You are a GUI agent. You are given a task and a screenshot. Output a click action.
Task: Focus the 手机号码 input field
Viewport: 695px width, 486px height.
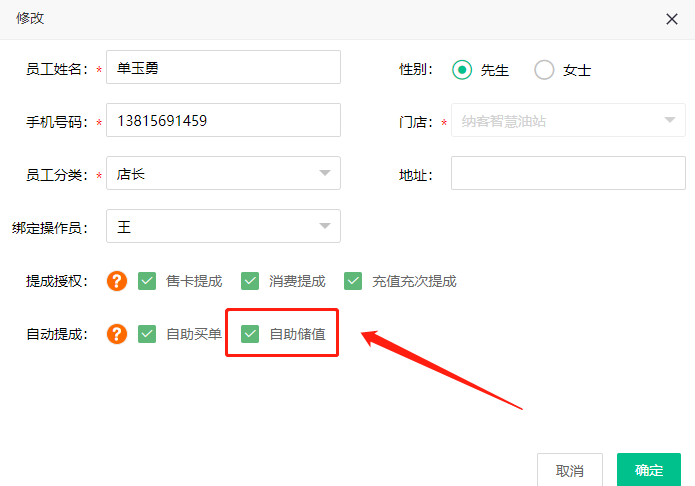(x=222, y=121)
